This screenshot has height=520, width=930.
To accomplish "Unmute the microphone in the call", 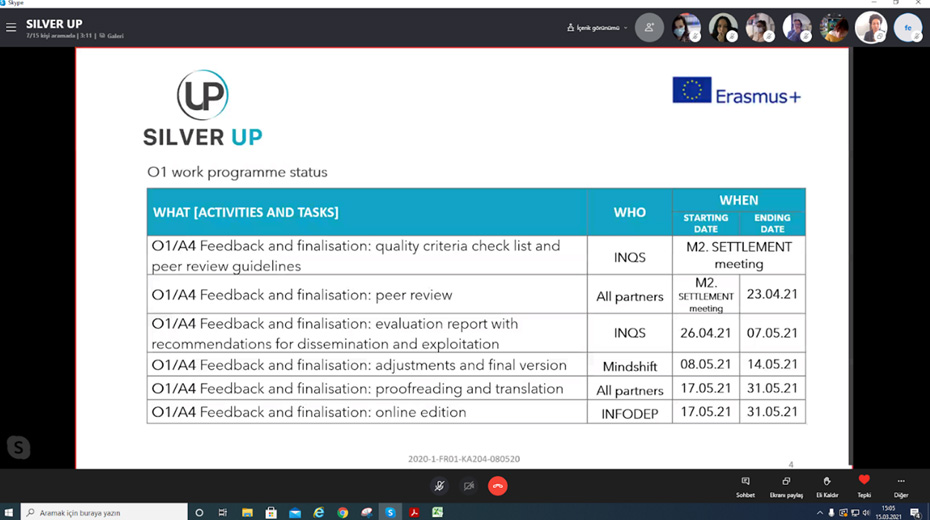I will point(438,486).
